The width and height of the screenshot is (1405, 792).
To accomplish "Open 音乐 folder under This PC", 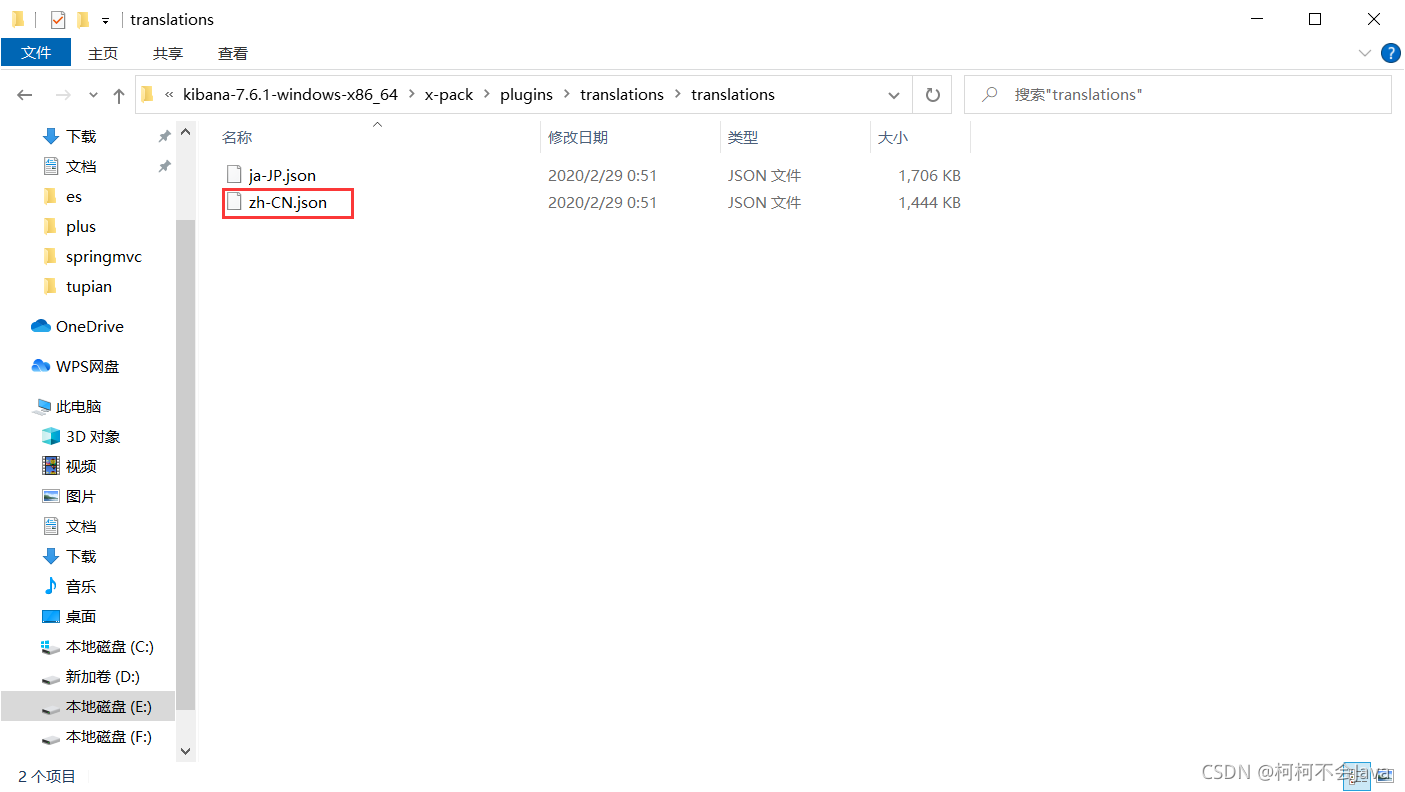I will [x=81, y=586].
